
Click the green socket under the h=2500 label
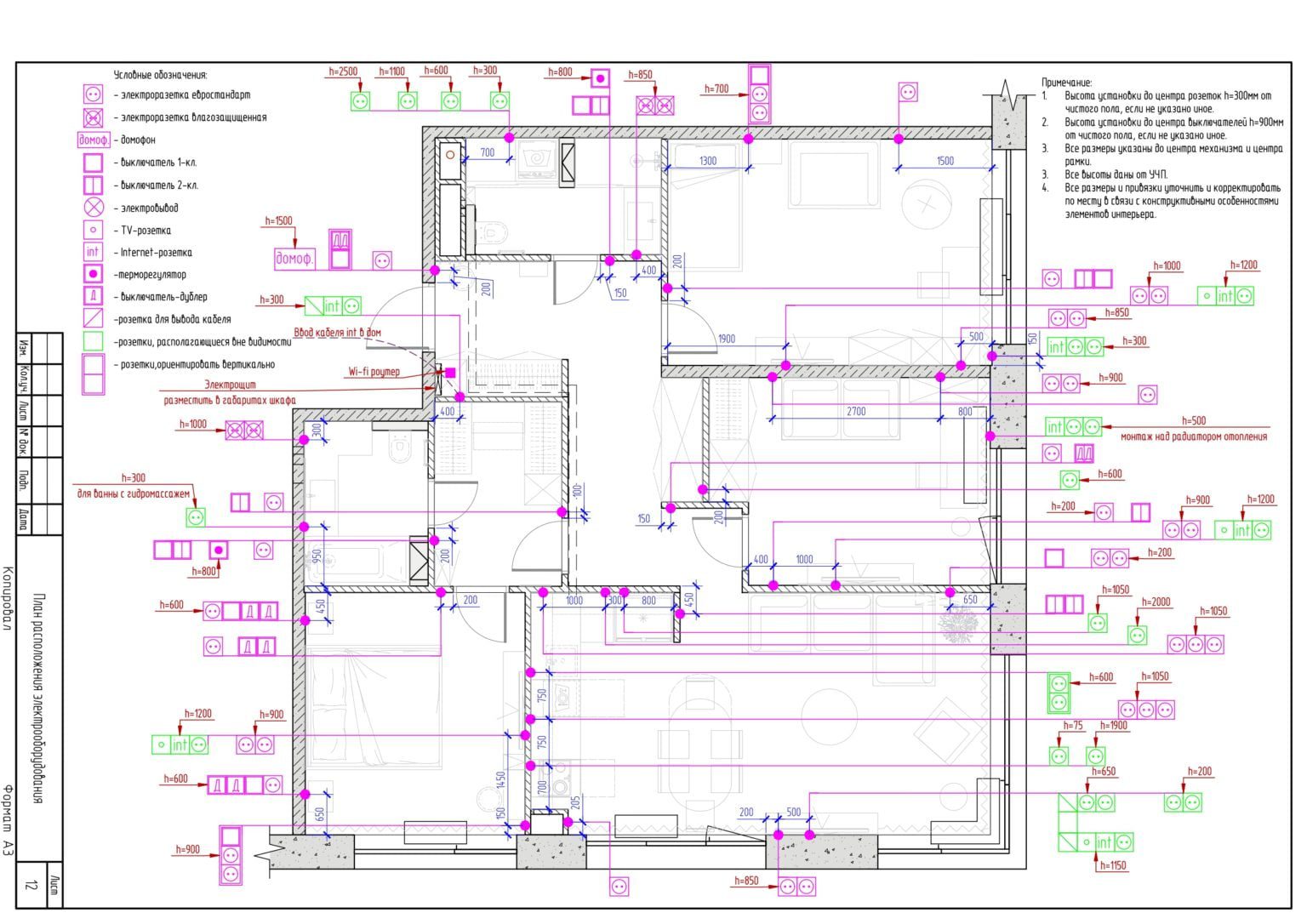361,101
